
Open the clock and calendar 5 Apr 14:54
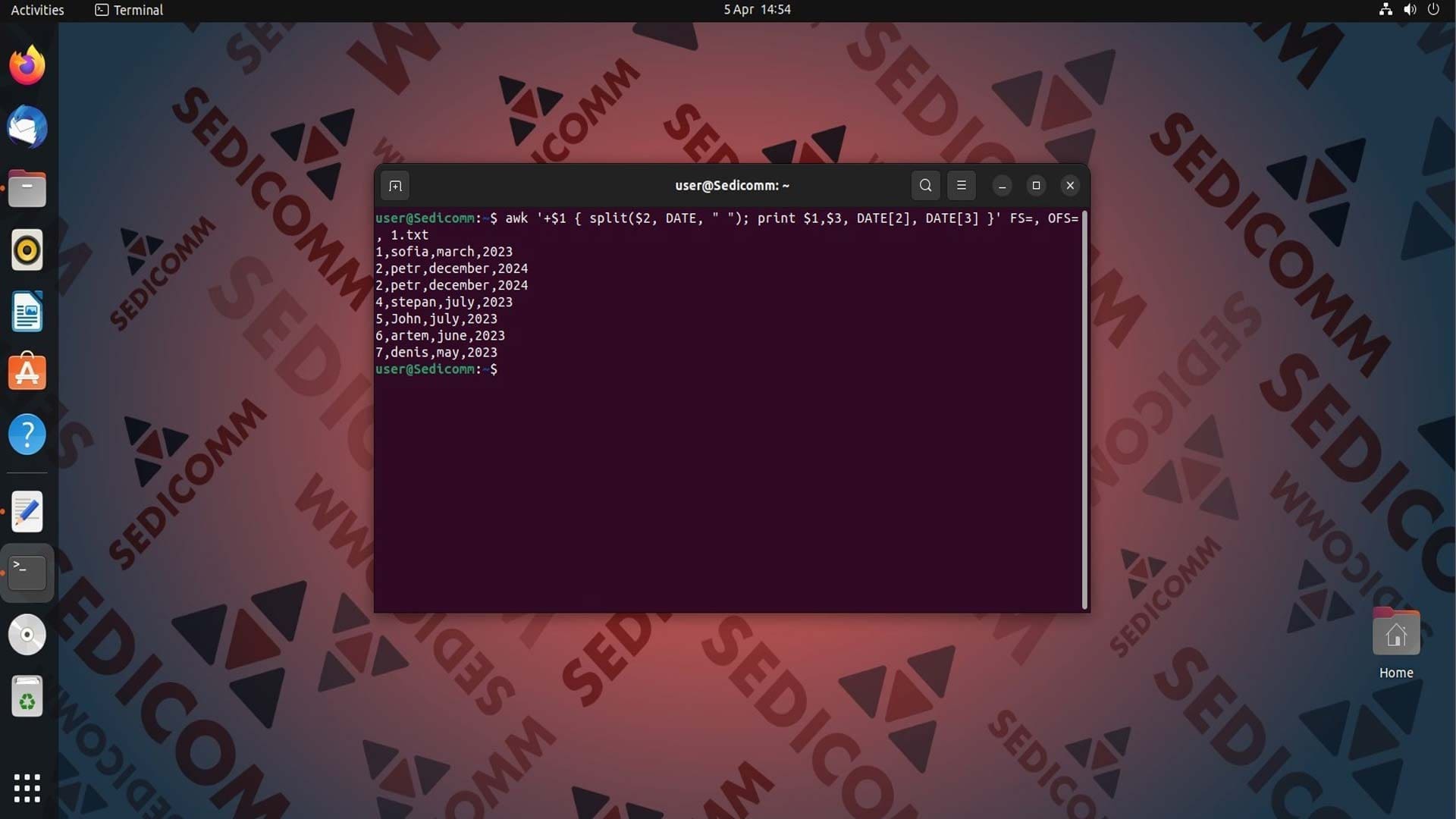click(x=757, y=10)
